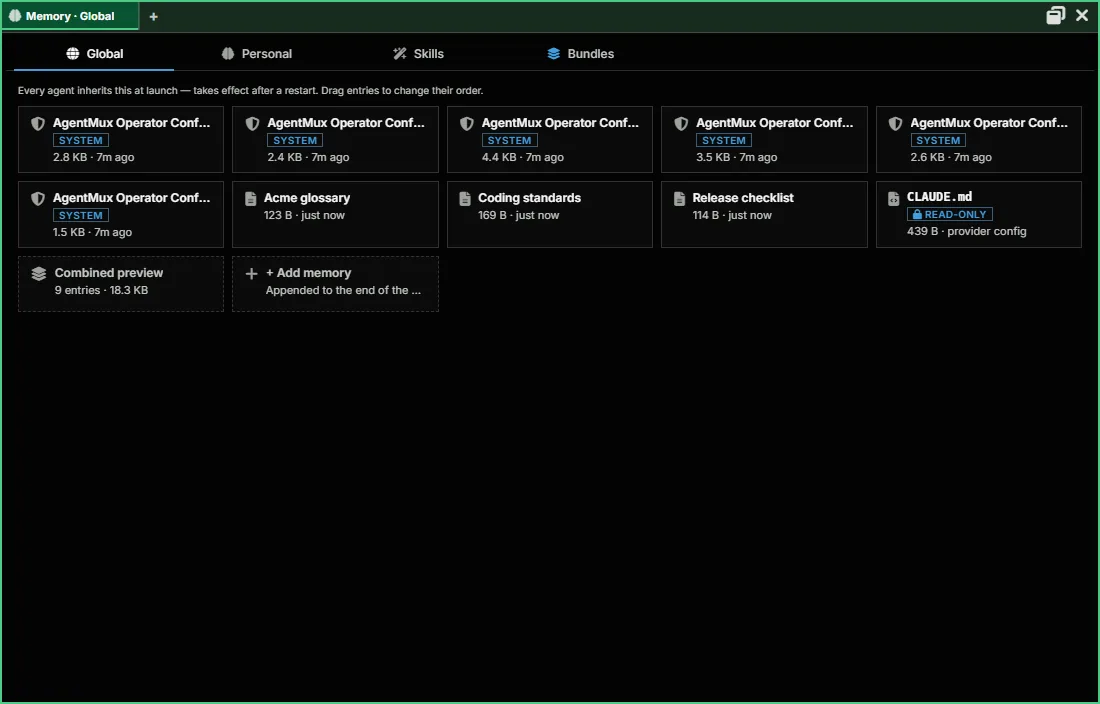Image resolution: width=1100 pixels, height=704 pixels.
Task: Open the CLAUDE.md entry
Action: click(x=979, y=215)
